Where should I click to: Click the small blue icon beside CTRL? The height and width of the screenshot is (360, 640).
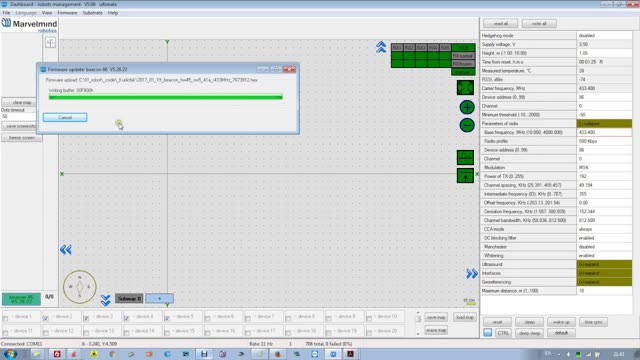pyautogui.click(x=488, y=333)
